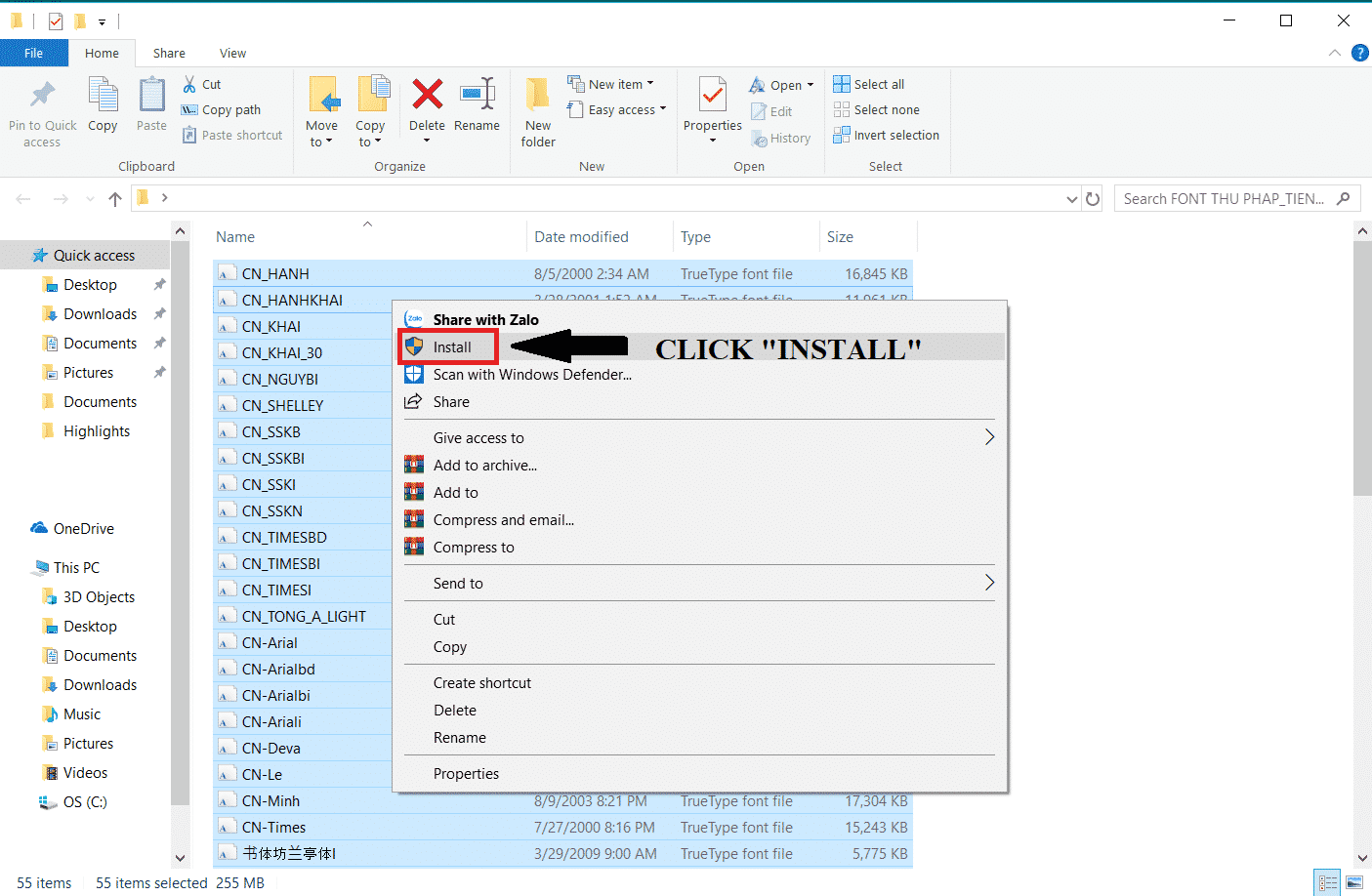Select Compress and email option

click(x=699, y=520)
